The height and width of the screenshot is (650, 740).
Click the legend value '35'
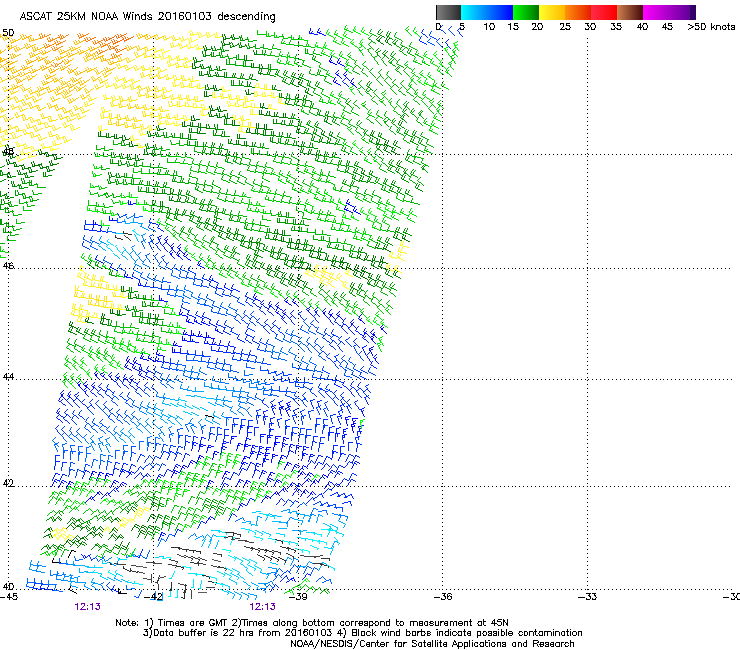(616, 27)
